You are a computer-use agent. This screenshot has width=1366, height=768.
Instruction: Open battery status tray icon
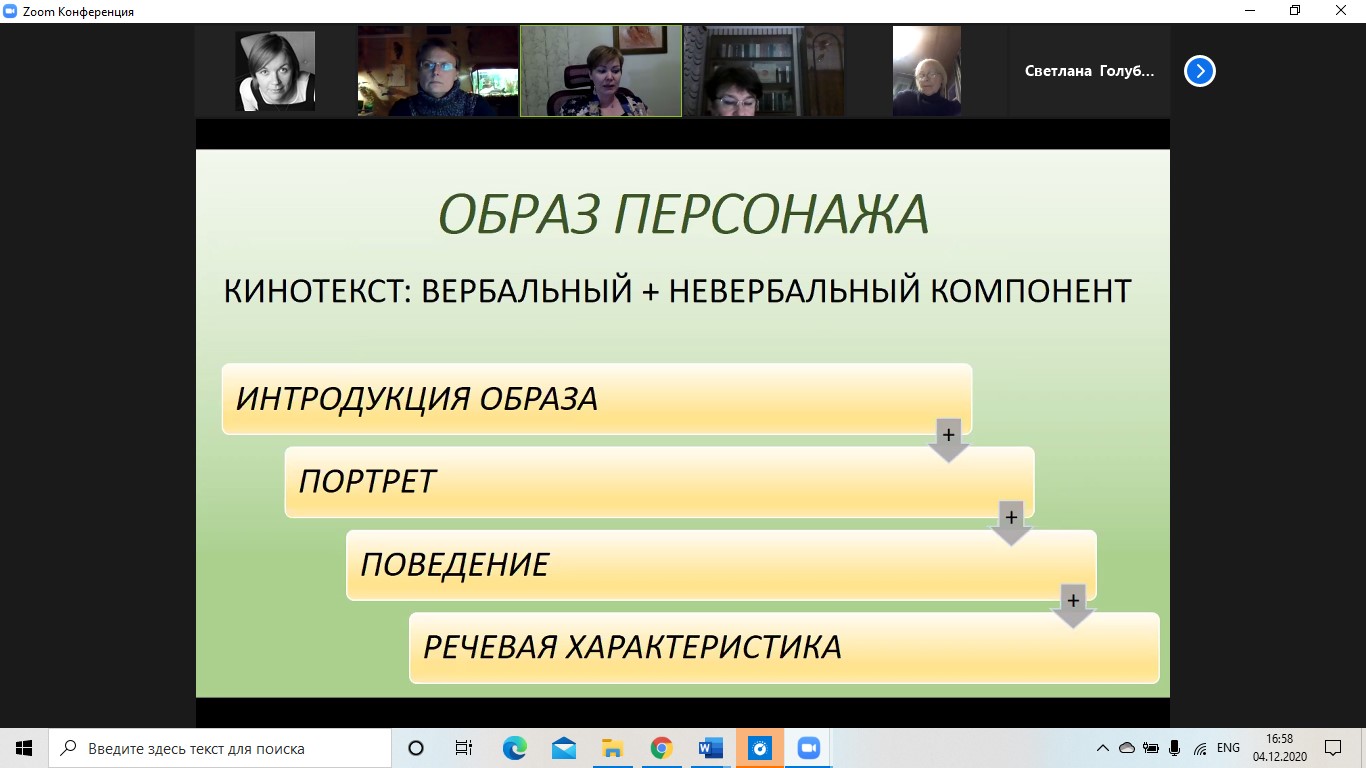click(x=1151, y=748)
